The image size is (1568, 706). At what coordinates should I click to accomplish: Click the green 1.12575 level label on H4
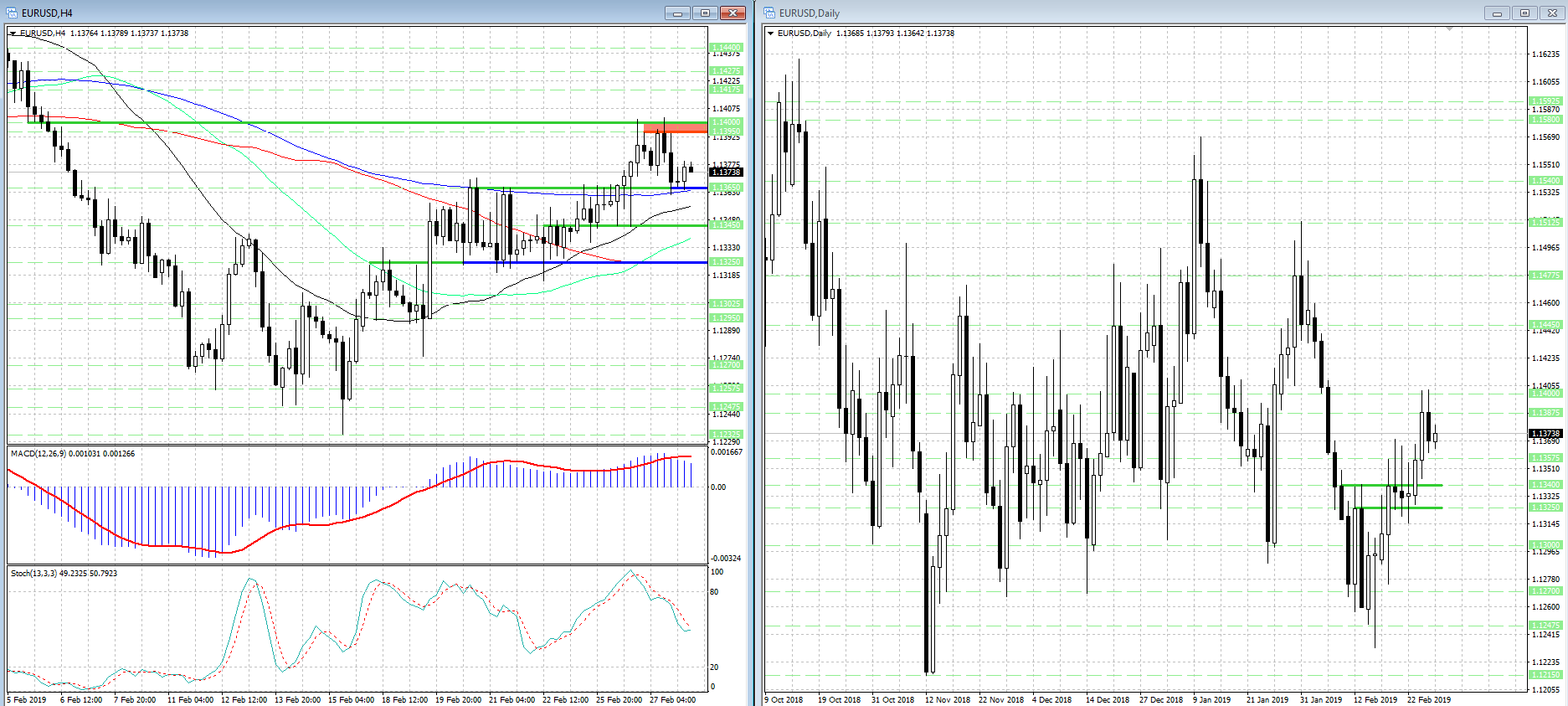pyautogui.click(x=726, y=389)
